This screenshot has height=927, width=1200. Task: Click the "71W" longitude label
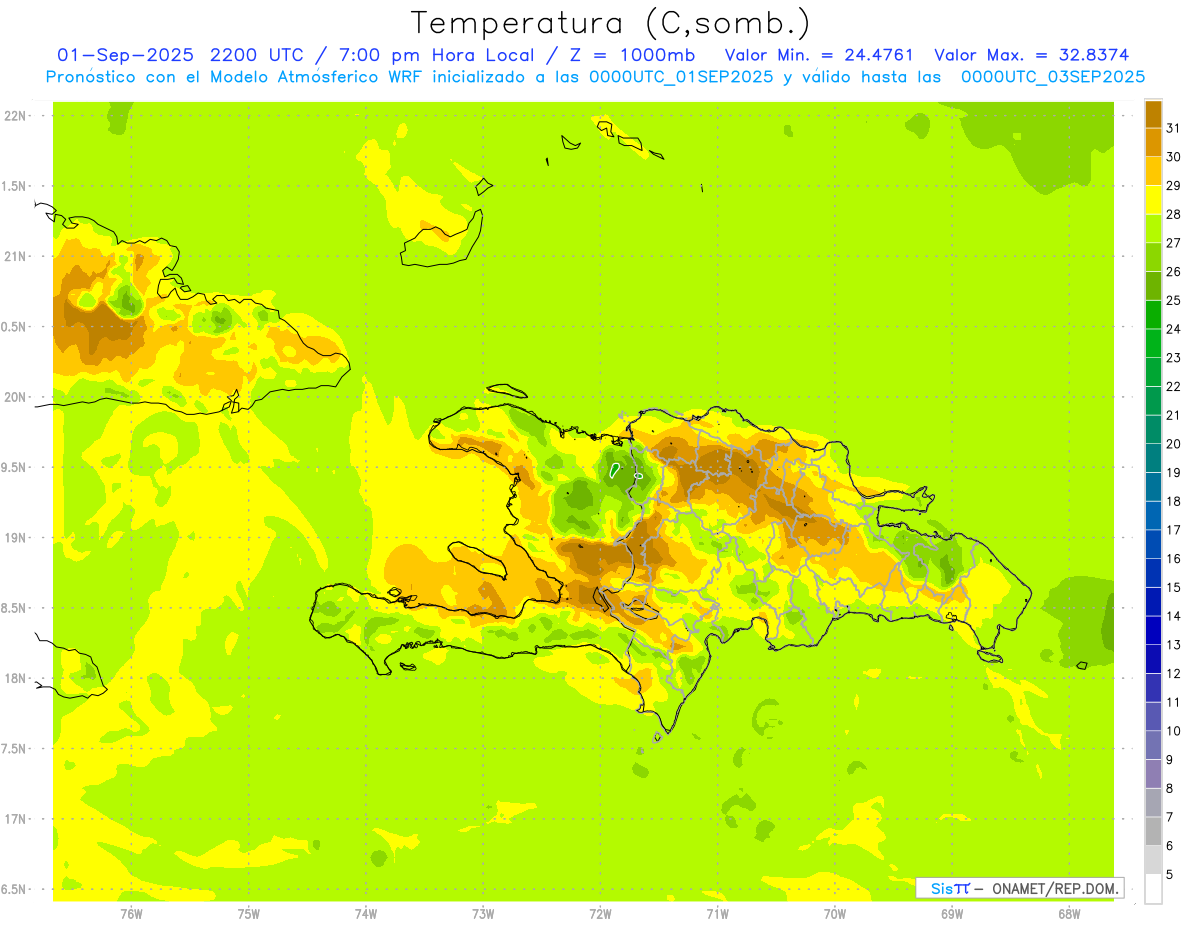click(x=717, y=913)
